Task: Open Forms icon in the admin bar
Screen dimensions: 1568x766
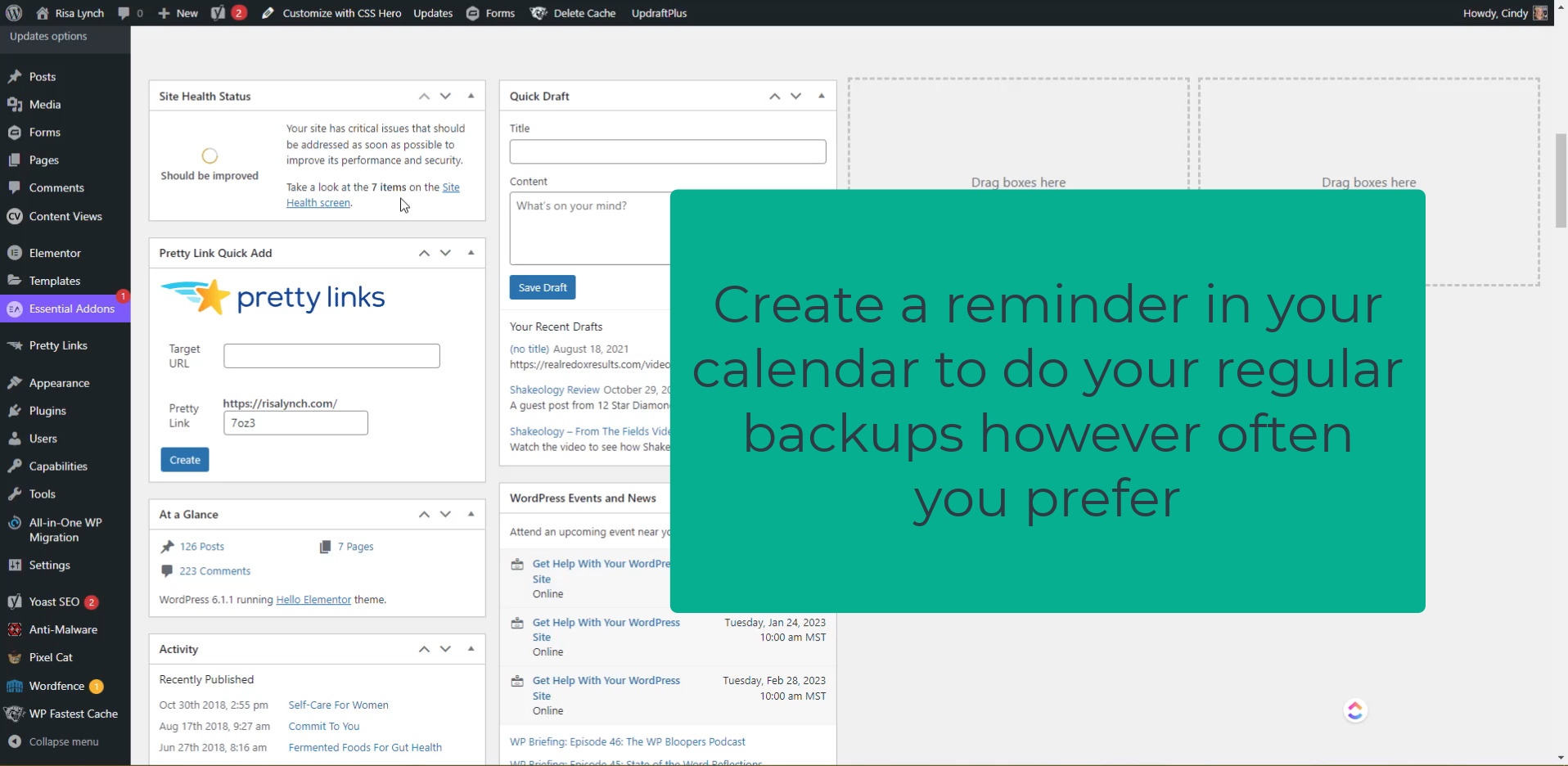Action: (472, 13)
